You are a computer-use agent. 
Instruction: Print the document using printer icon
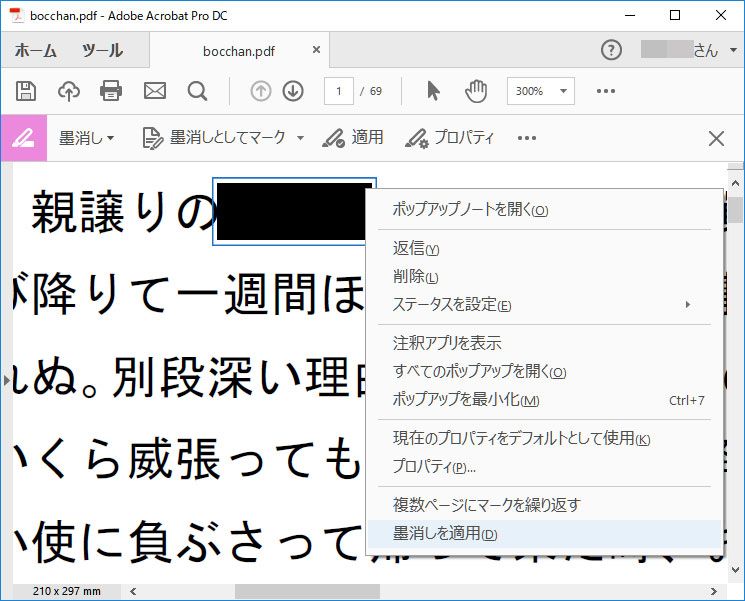[111, 91]
